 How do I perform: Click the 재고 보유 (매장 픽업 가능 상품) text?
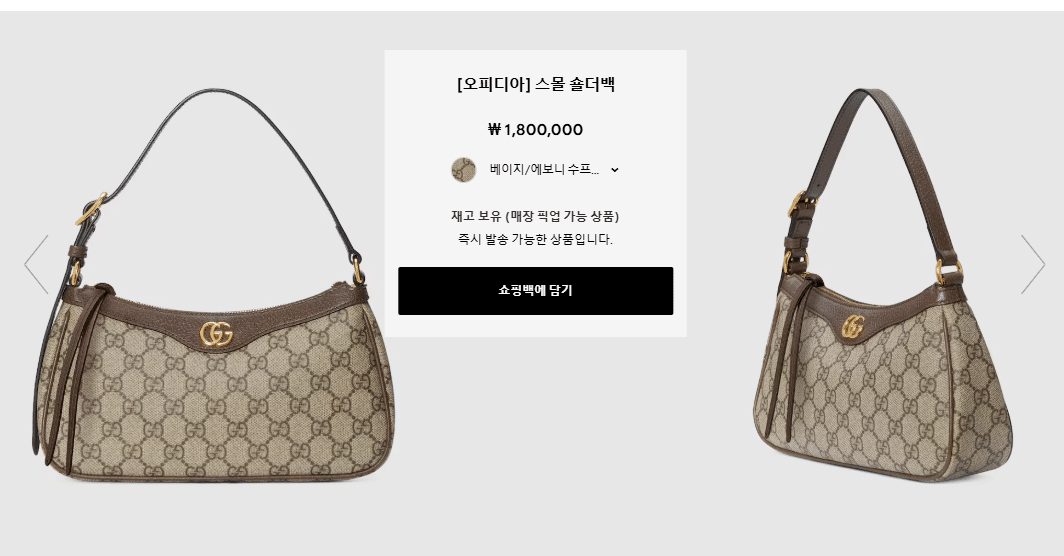tap(535, 216)
